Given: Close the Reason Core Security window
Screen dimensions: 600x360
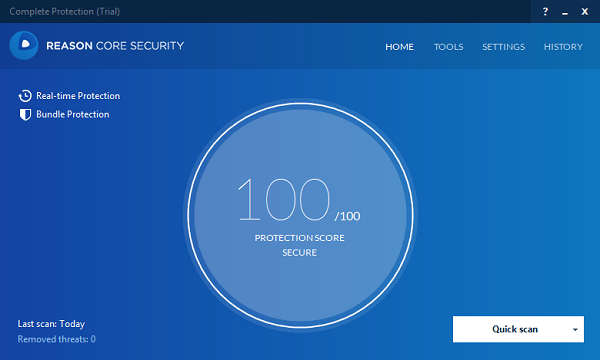Looking at the screenshot, I should [x=585, y=11].
